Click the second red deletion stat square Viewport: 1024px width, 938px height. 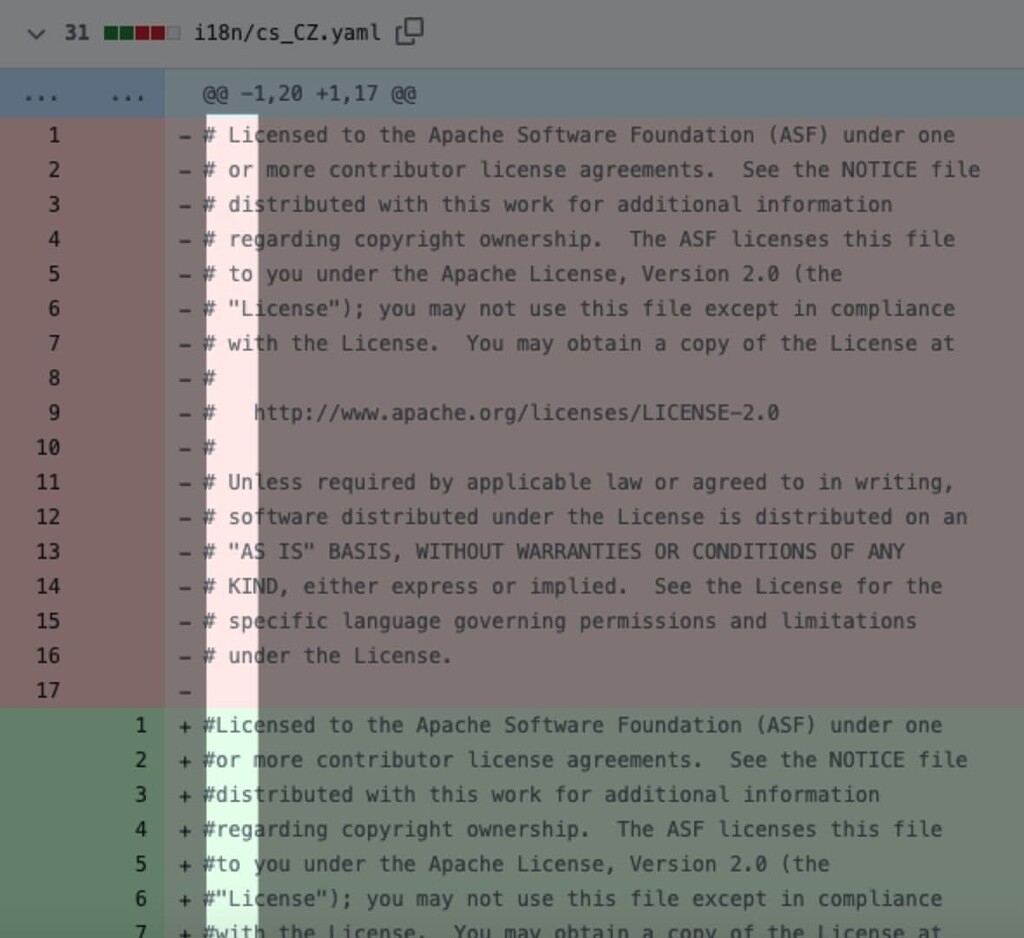[x=157, y=32]
